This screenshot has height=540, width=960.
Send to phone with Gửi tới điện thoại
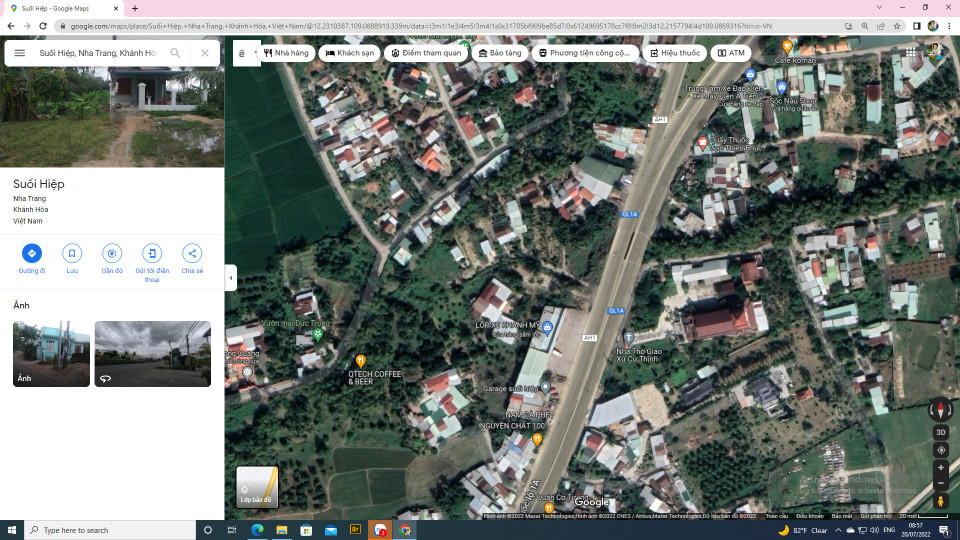[x=152, y=263]
